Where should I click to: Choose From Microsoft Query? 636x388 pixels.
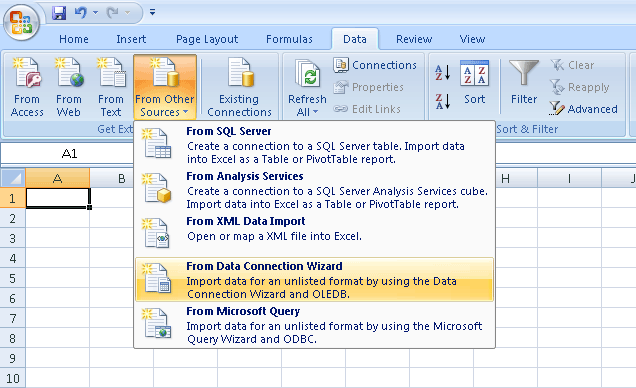click(314, 324)
